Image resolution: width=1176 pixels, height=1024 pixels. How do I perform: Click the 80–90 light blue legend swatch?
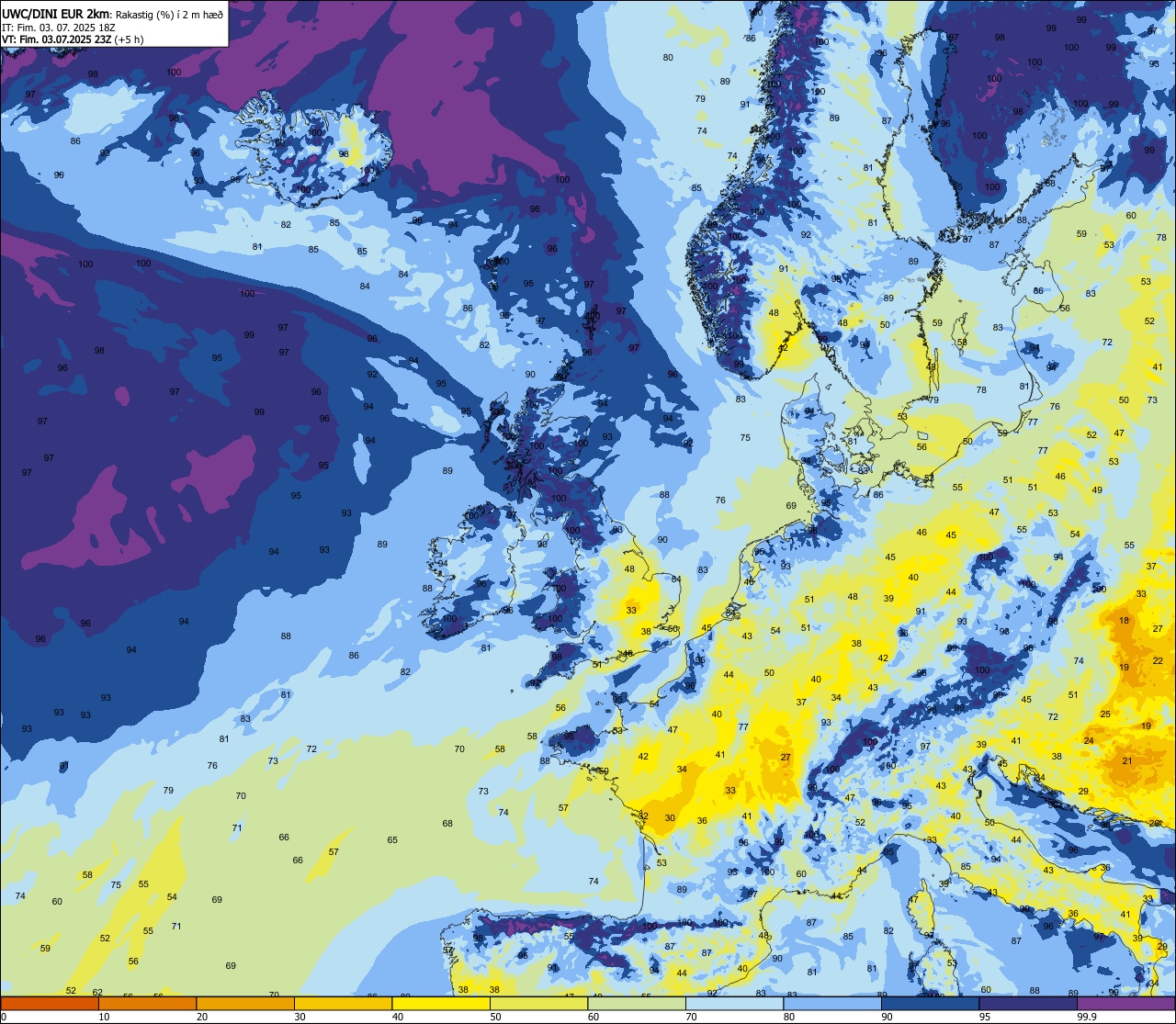pyautogui.click(x=832, y=1004)
